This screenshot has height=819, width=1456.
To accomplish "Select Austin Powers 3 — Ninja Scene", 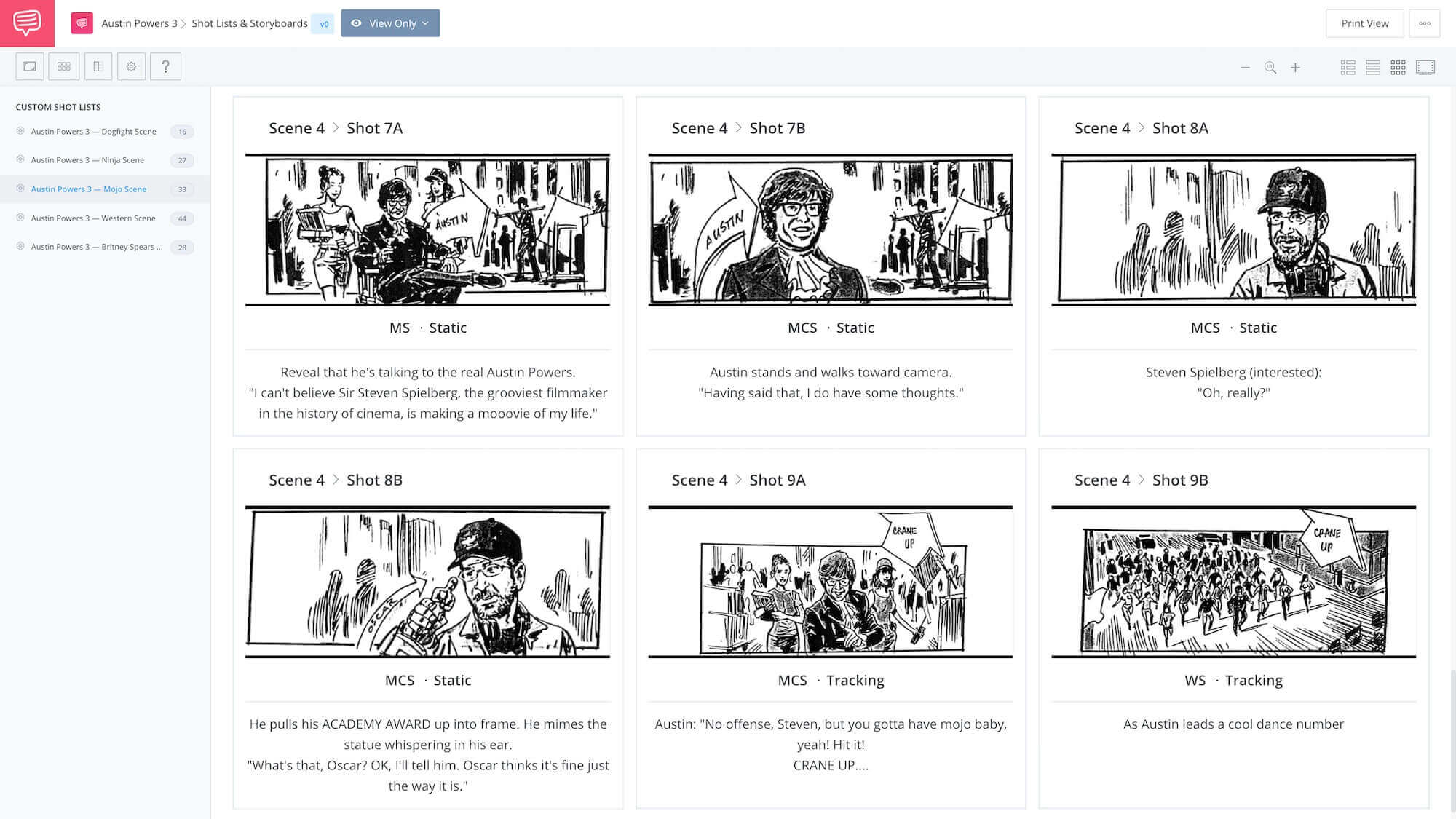I will [x=87, y=160].
